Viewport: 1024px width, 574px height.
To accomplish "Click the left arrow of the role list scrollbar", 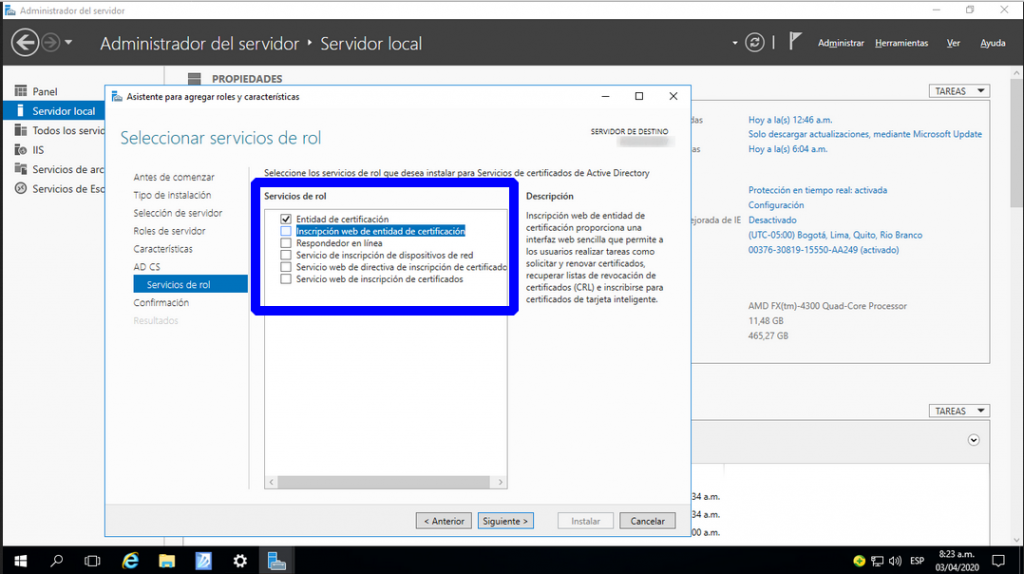I will pos(272,482).
